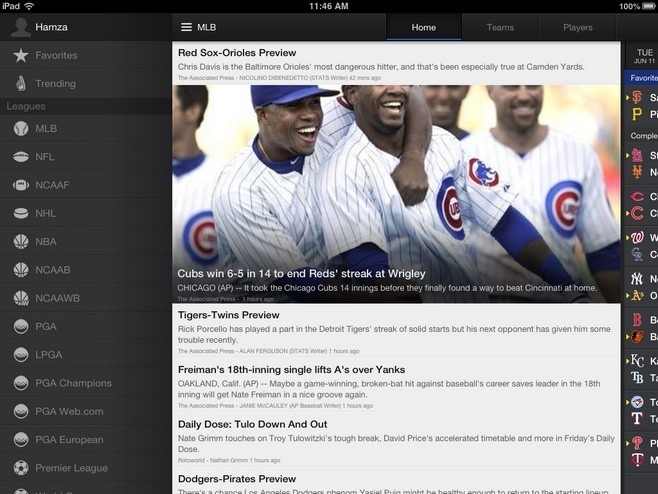
Task: Select the PGA Web.com golf icon
Action: (21, 411)
